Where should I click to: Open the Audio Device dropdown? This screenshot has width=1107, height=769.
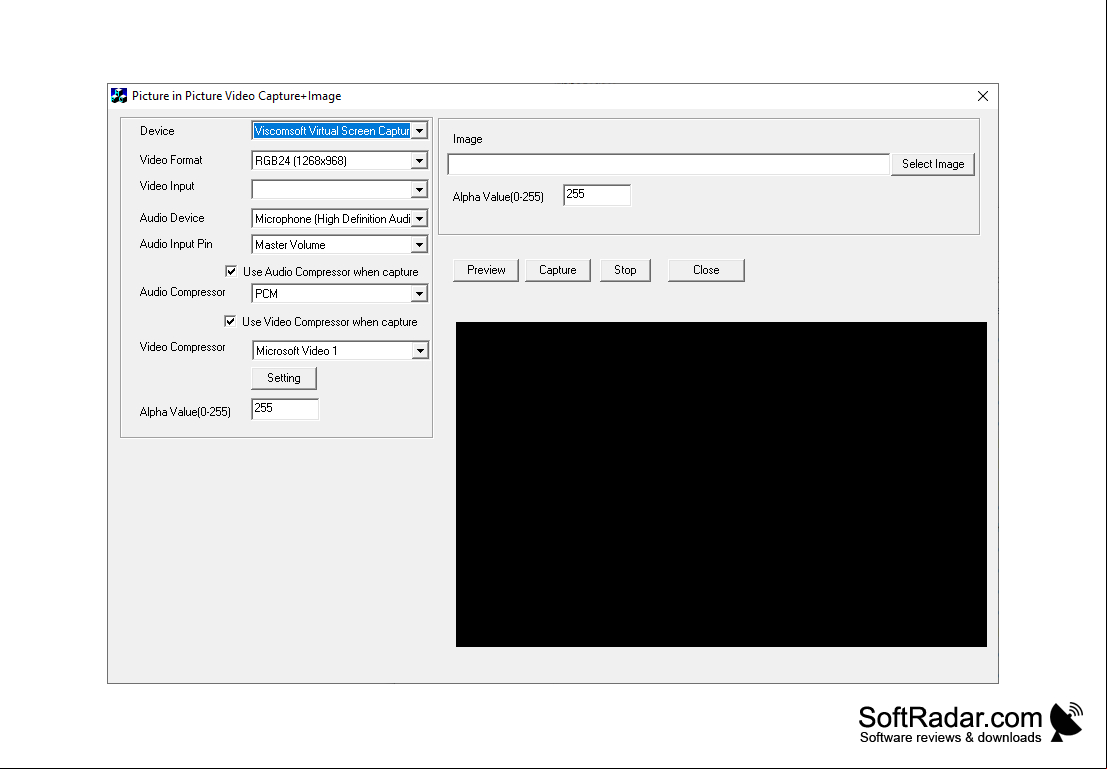419,219
